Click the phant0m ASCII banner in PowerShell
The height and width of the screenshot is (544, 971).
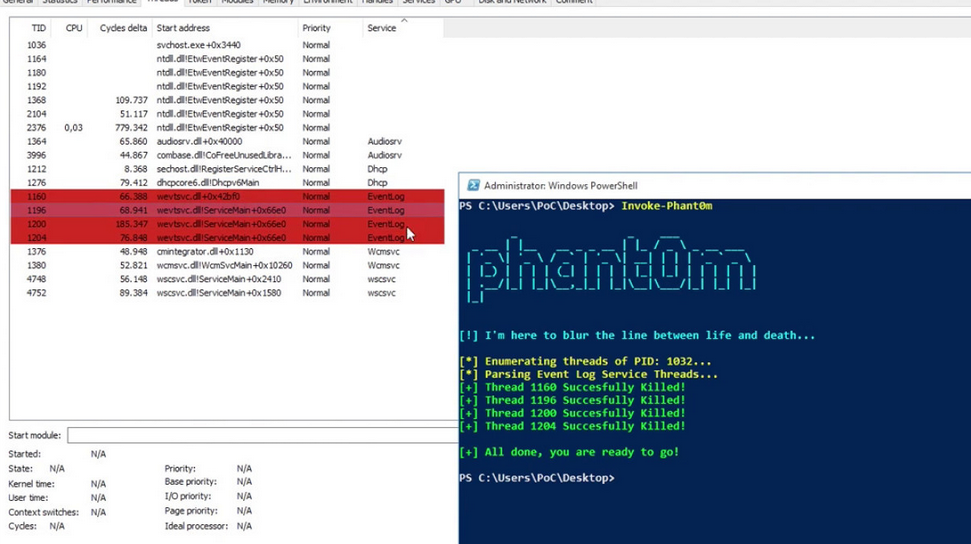coord(611,268)
